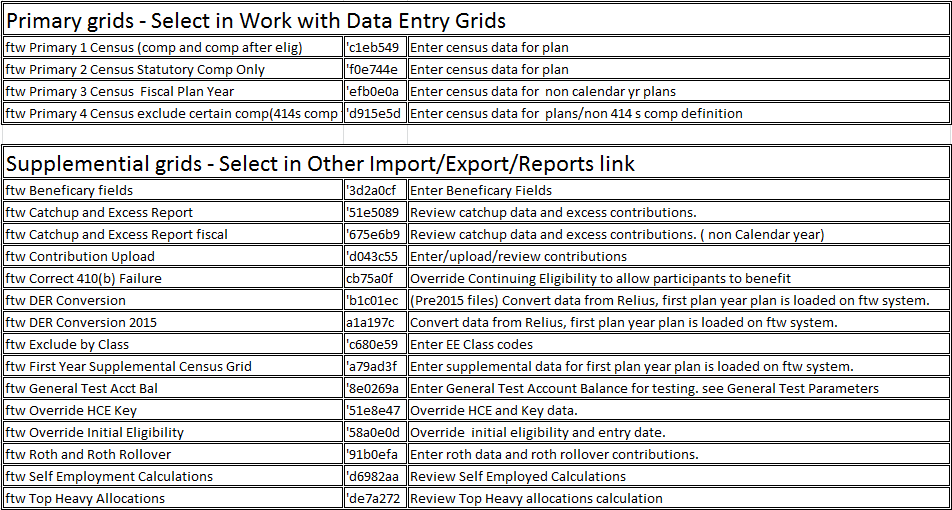Click 'Enter/upload/review contributions' cell

click(x=678, y=256)
